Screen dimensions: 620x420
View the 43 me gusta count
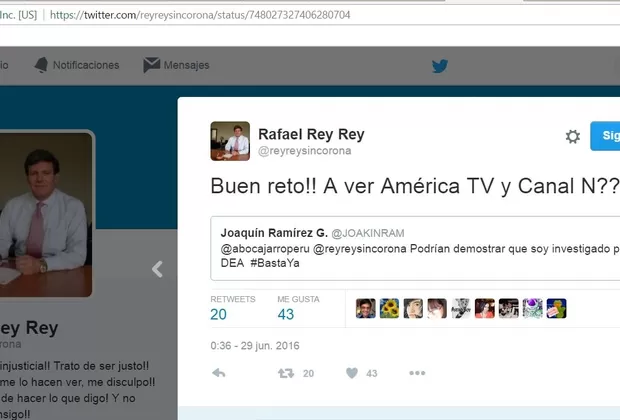pos(285,314)
